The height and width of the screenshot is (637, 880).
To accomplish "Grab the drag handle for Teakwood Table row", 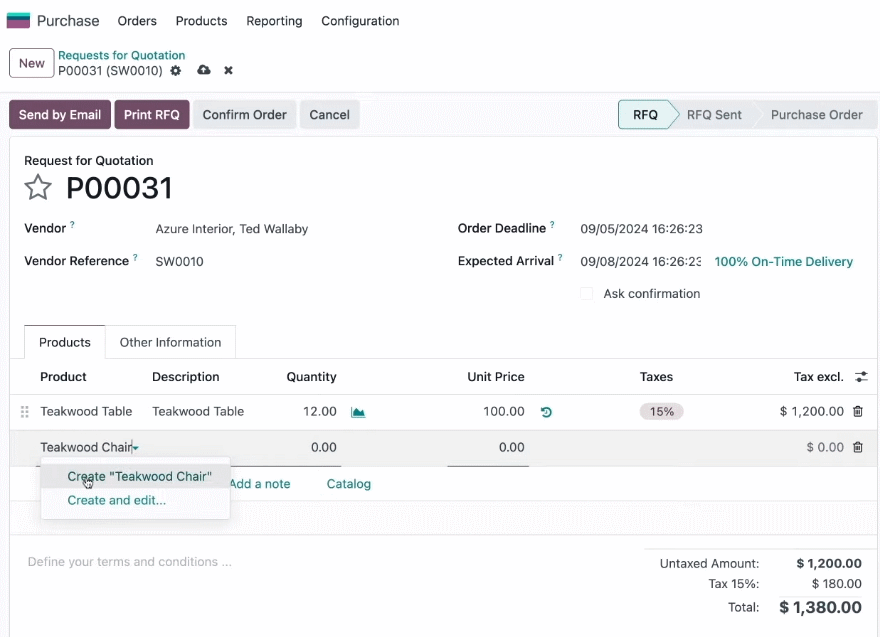I will [25, 412].
